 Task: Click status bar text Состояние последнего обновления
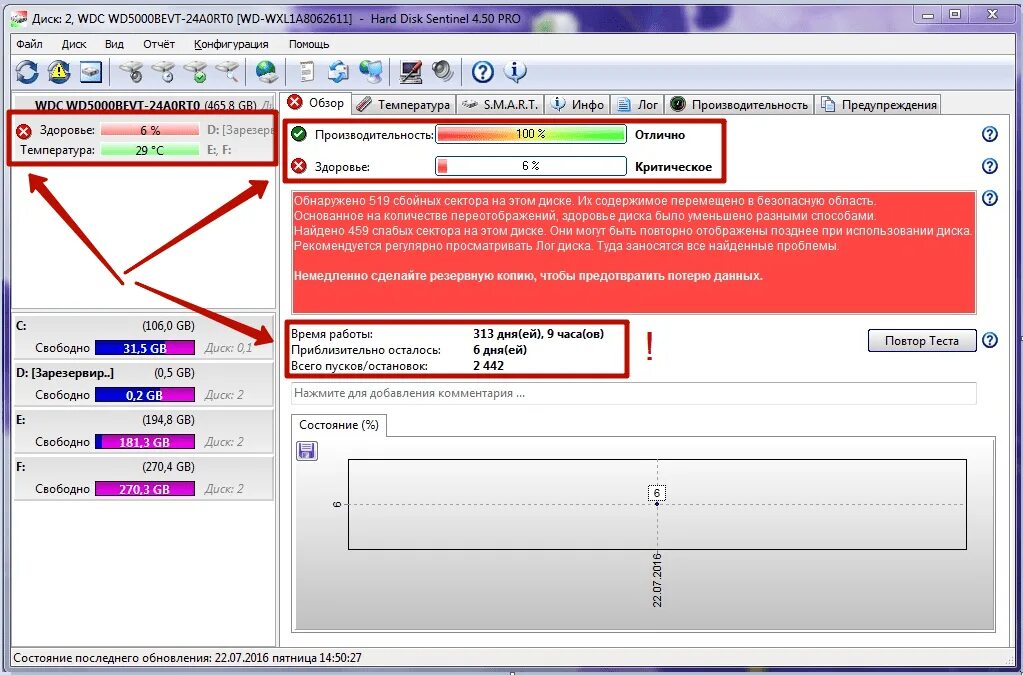187,658
